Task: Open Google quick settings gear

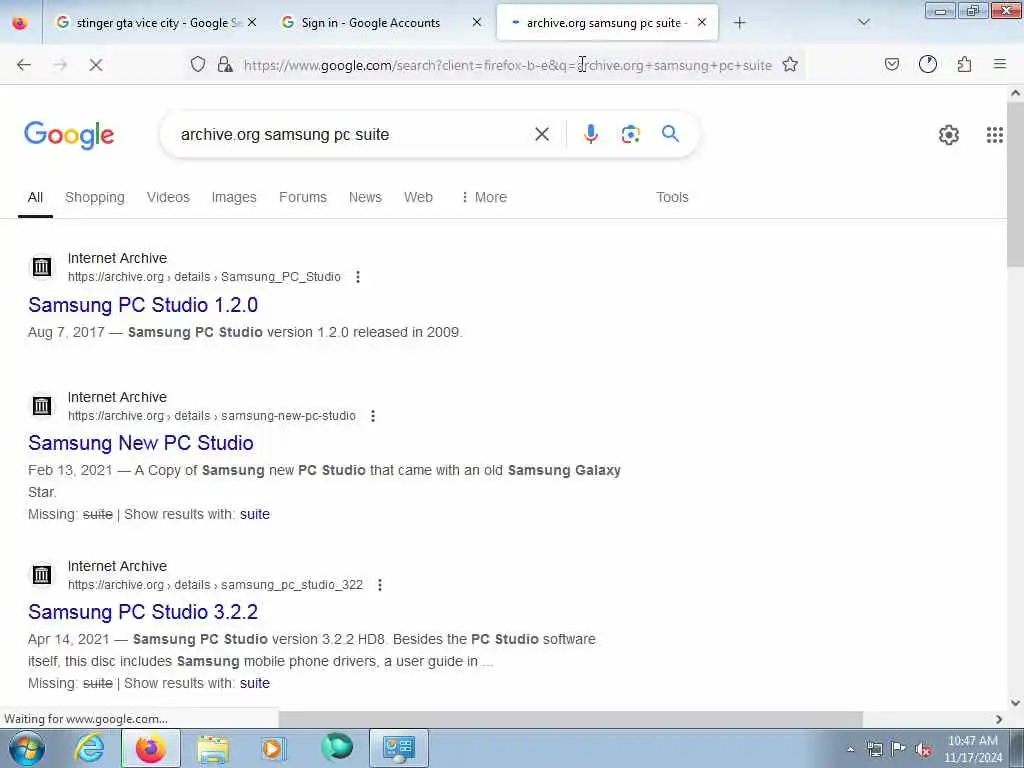Action: click(948, 135)
